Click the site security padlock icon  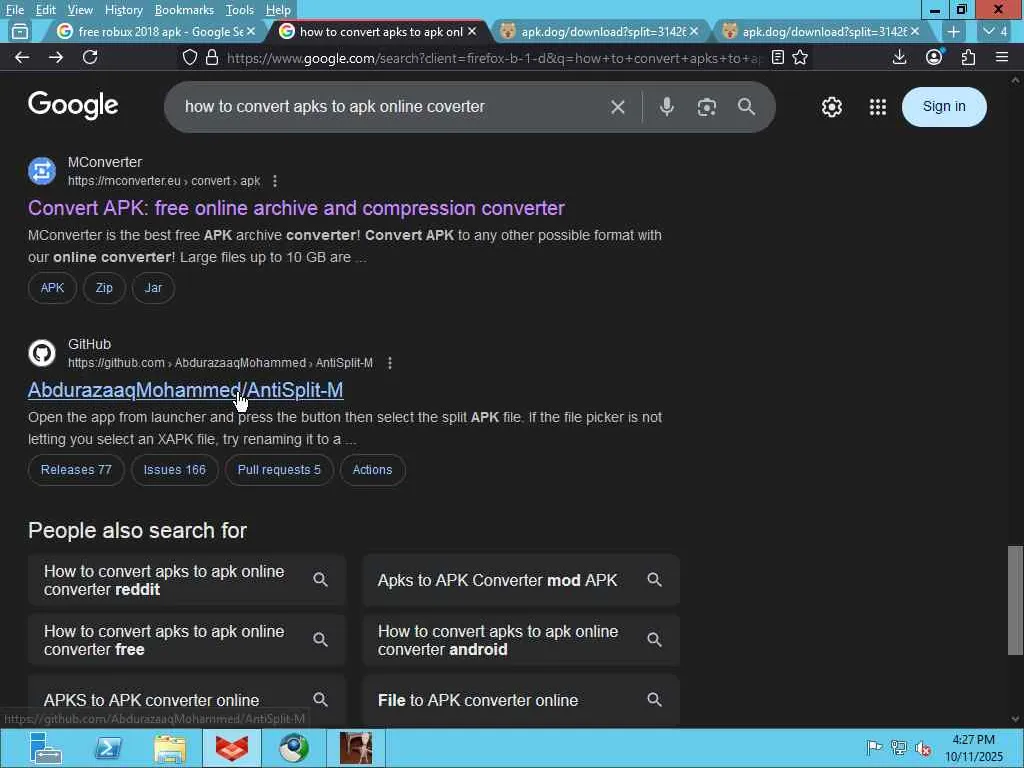[212, 57]
